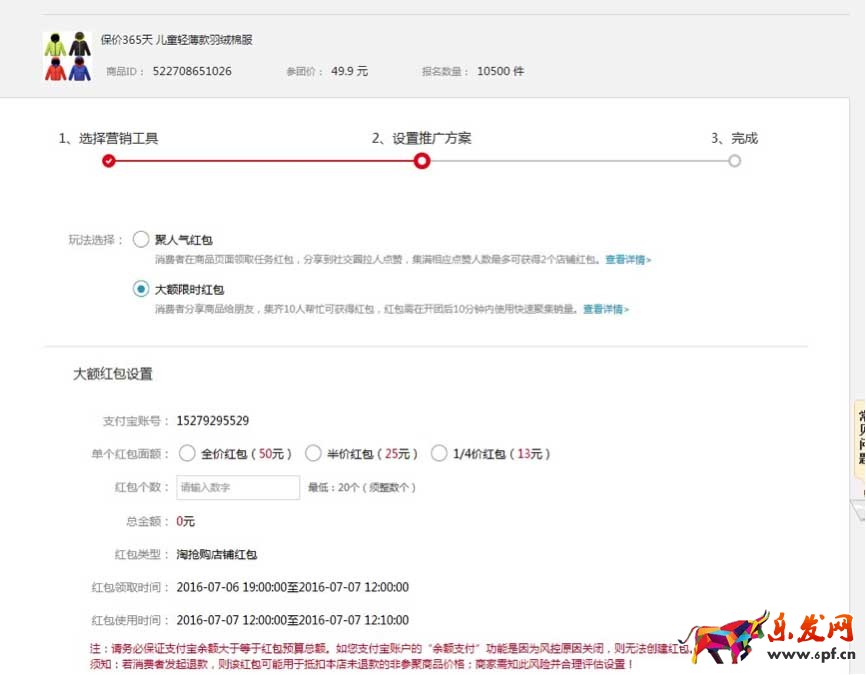Click the black jacket product thumbnail
The width and height of the screenshot is (866, 675).
click(80, 43)
